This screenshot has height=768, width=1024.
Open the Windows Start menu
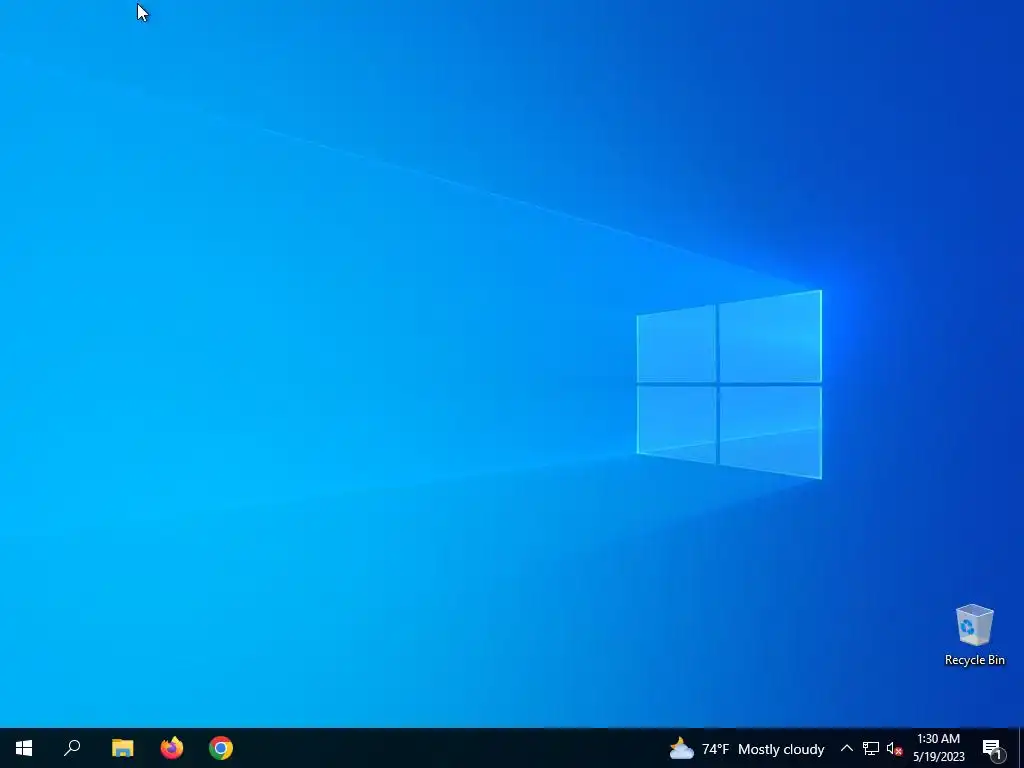[24, 748]
